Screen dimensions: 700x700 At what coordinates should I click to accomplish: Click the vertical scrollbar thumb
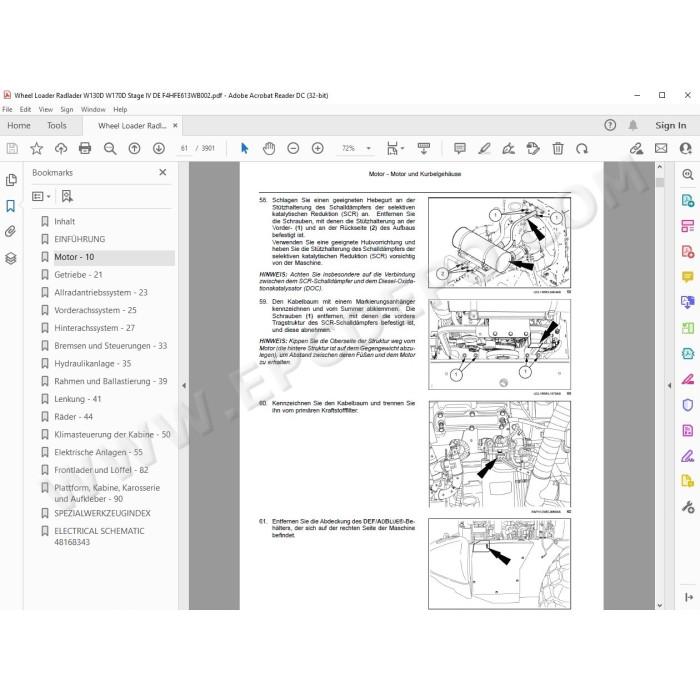tap(660, 183)
